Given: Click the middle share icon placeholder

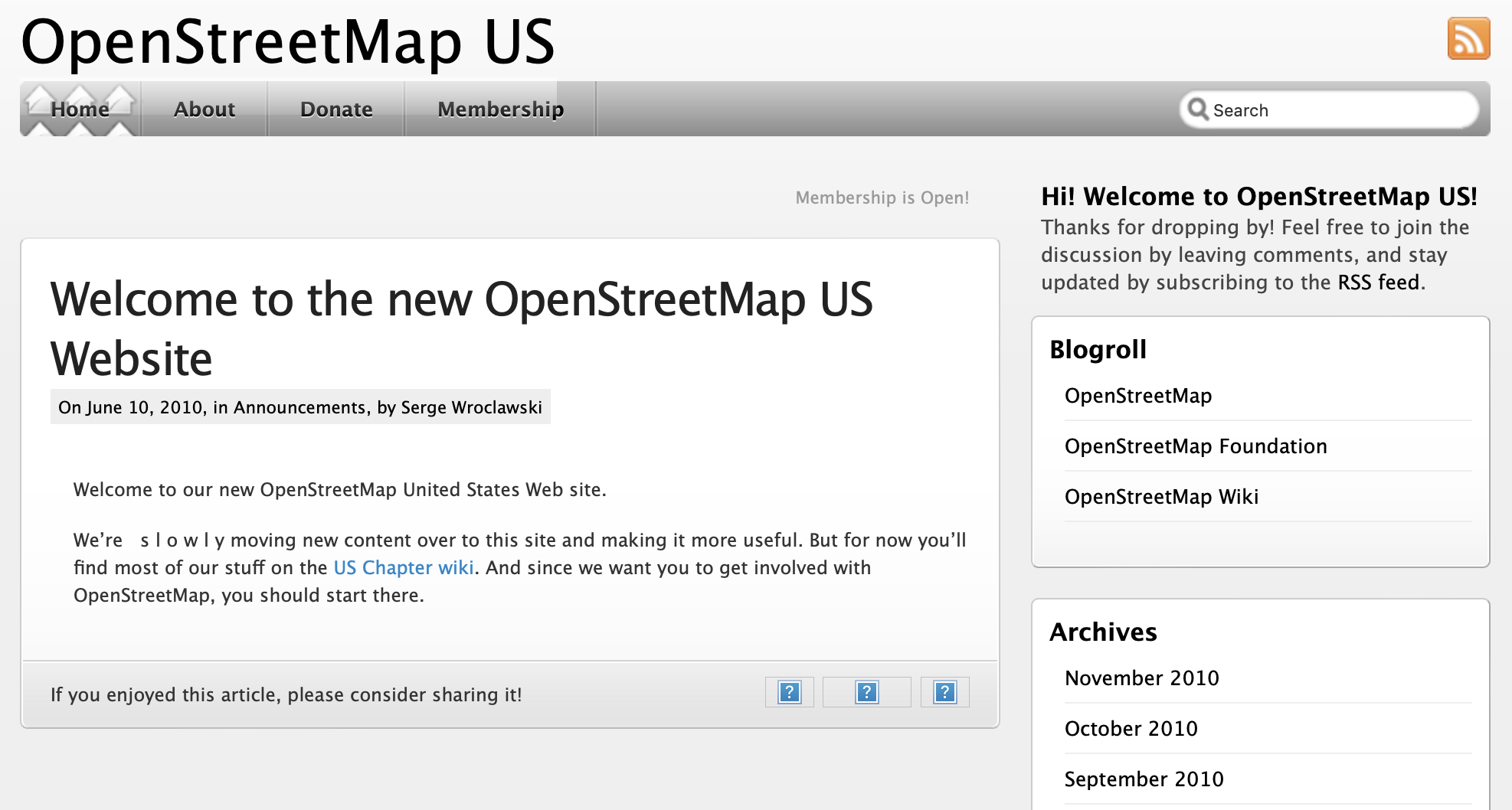Looking at the screenshot, I should (x=866, y=692).
